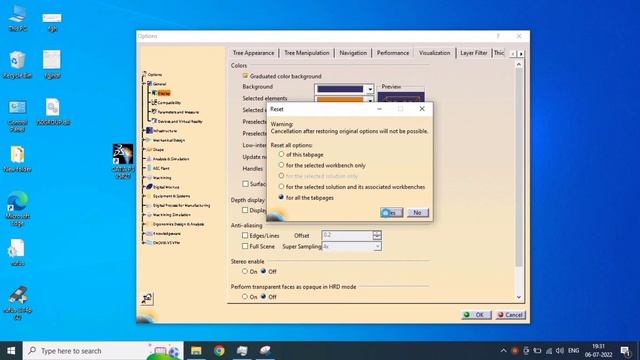
Task: Select 'for all the tabpages' radio button
Action: [x=281, y=197]
